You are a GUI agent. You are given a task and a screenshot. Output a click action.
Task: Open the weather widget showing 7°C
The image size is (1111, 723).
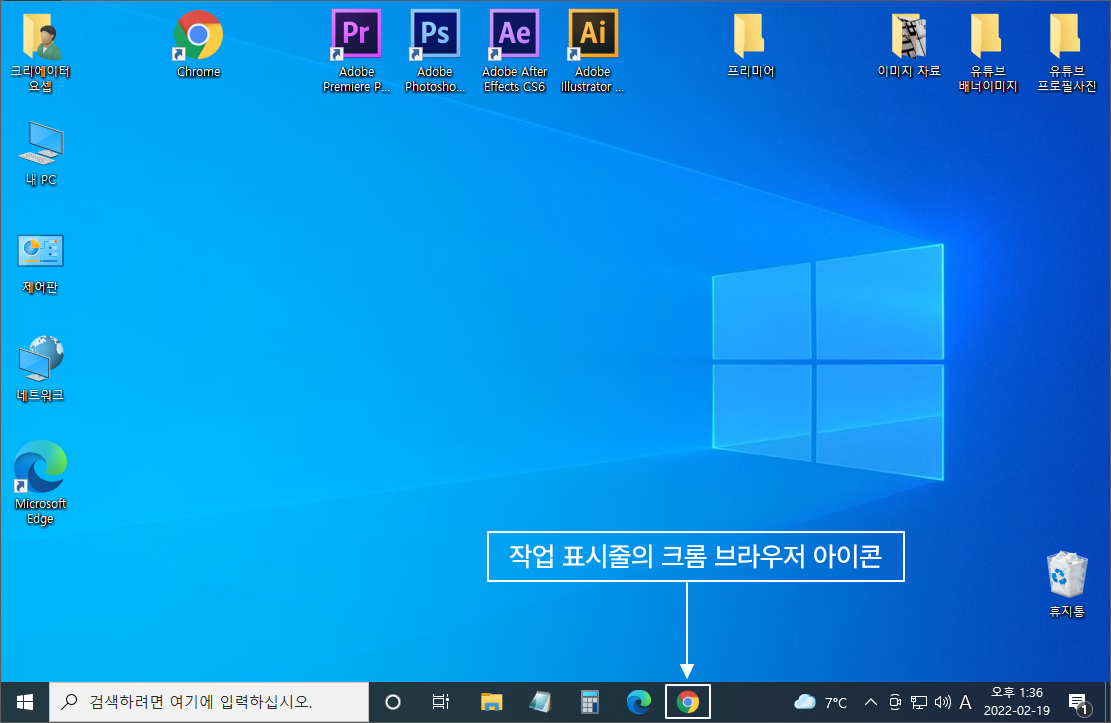tap(820, 702)
